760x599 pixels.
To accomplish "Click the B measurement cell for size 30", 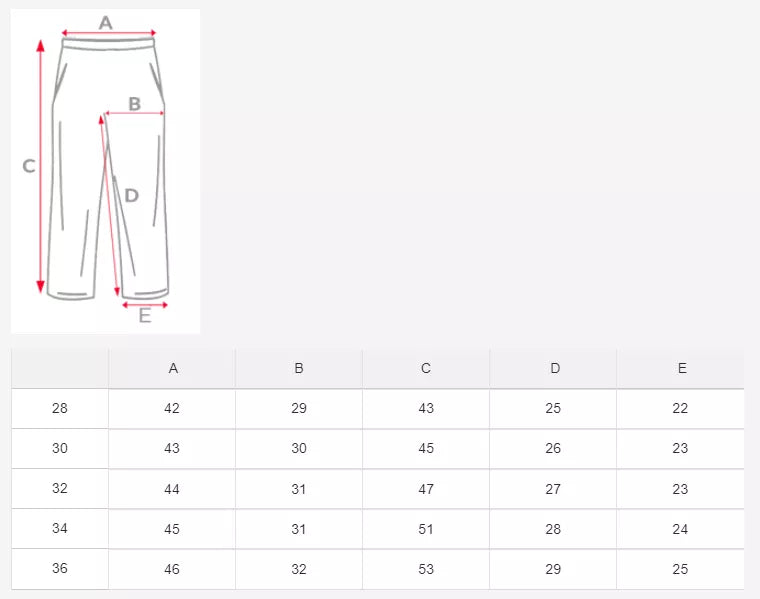I will point(299,448).
